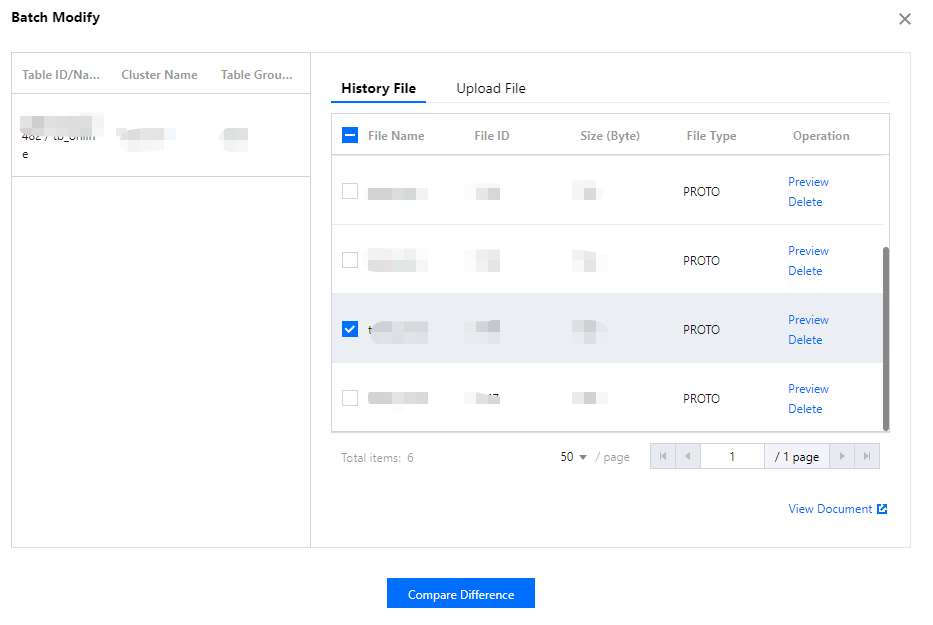The height and width of the screenshot is (625, 933).
Task: Go to previous page of file list
Action: (688, 457)
